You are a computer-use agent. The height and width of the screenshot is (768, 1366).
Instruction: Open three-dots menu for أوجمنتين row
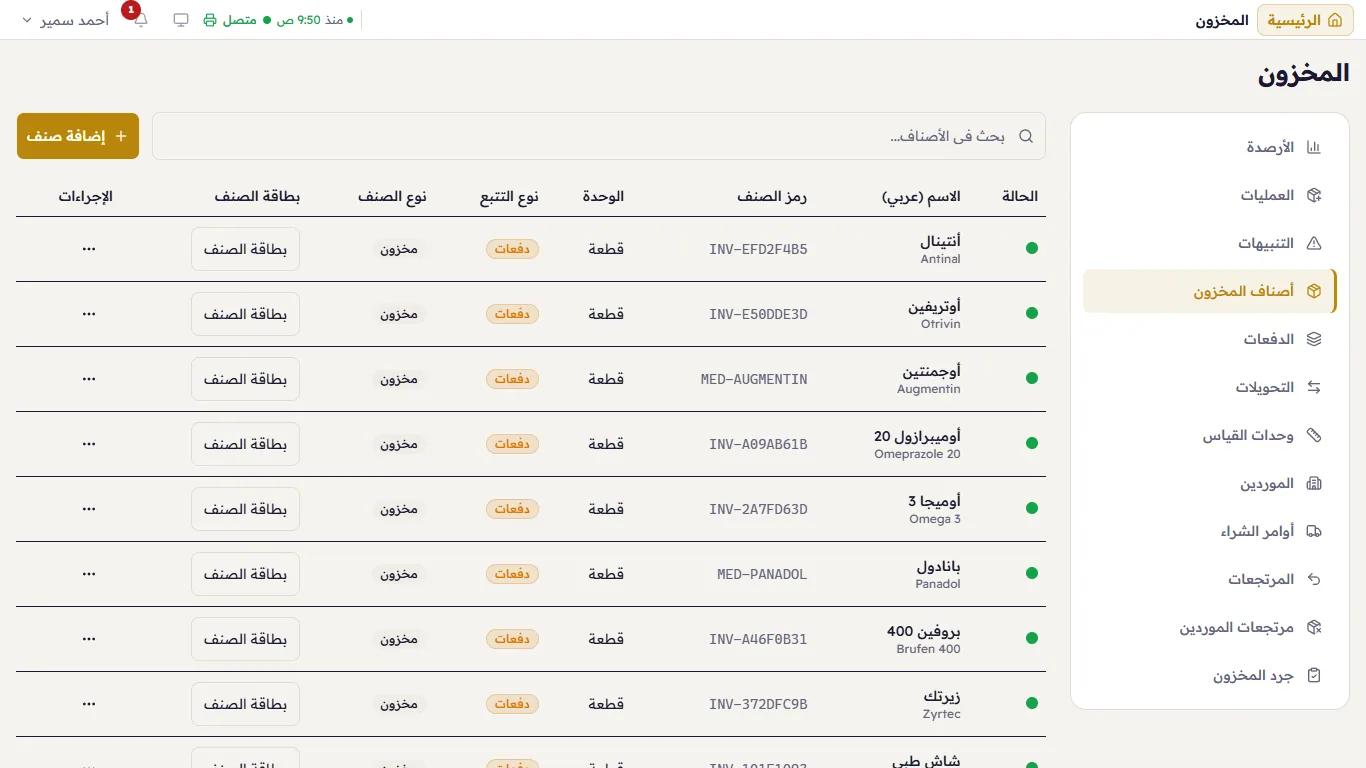click(x=89, y=379)
